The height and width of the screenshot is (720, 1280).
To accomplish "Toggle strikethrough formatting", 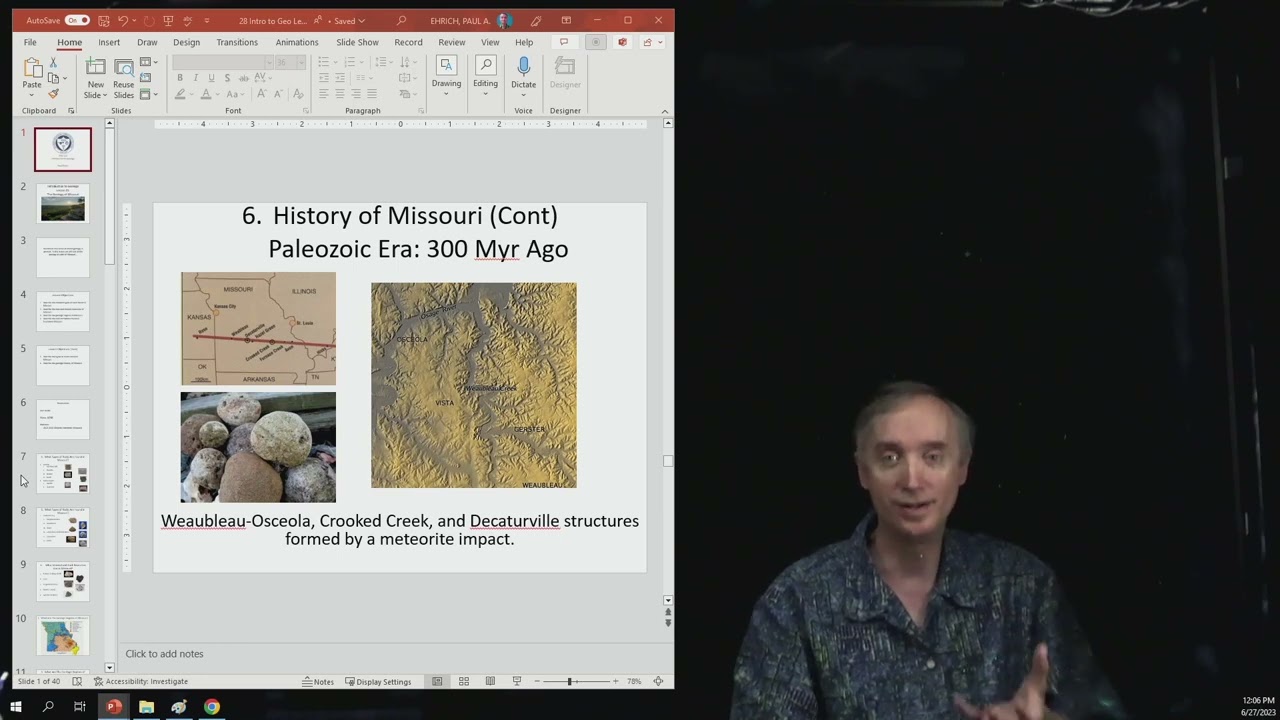I will tap(242, 78).
